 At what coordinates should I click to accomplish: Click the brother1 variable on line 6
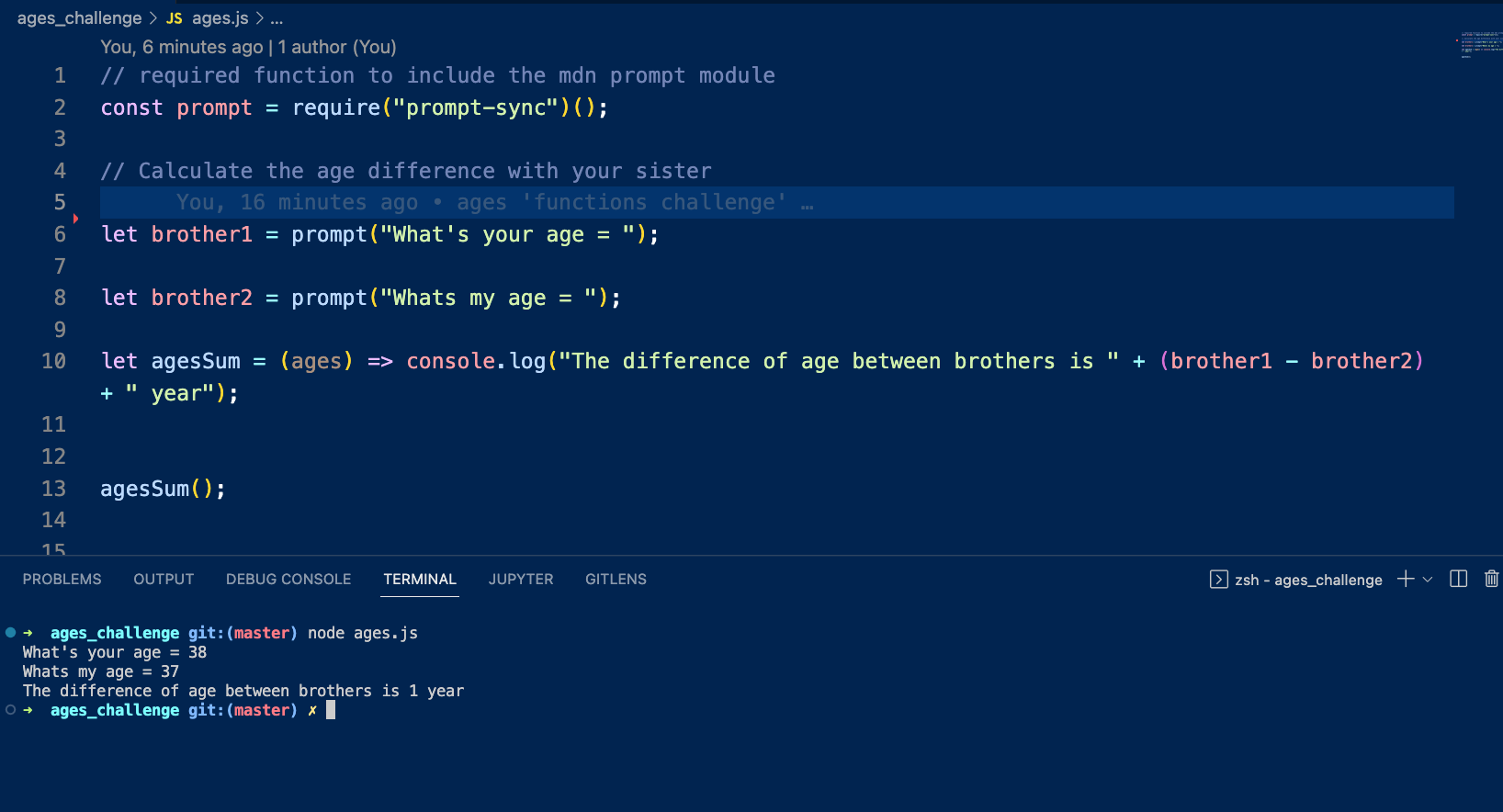click(x=202, y=234)
